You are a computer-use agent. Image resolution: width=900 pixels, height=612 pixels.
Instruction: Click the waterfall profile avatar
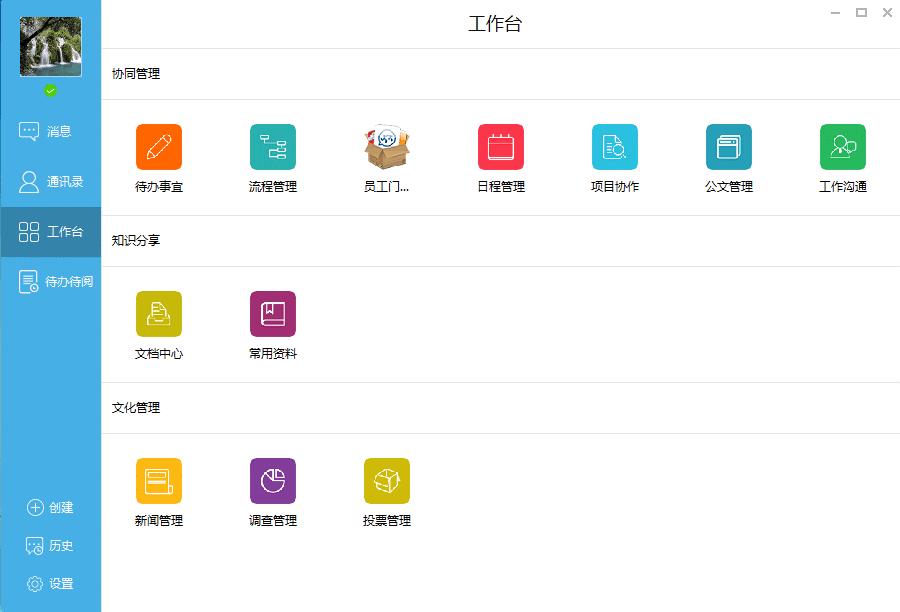(50, 46)
